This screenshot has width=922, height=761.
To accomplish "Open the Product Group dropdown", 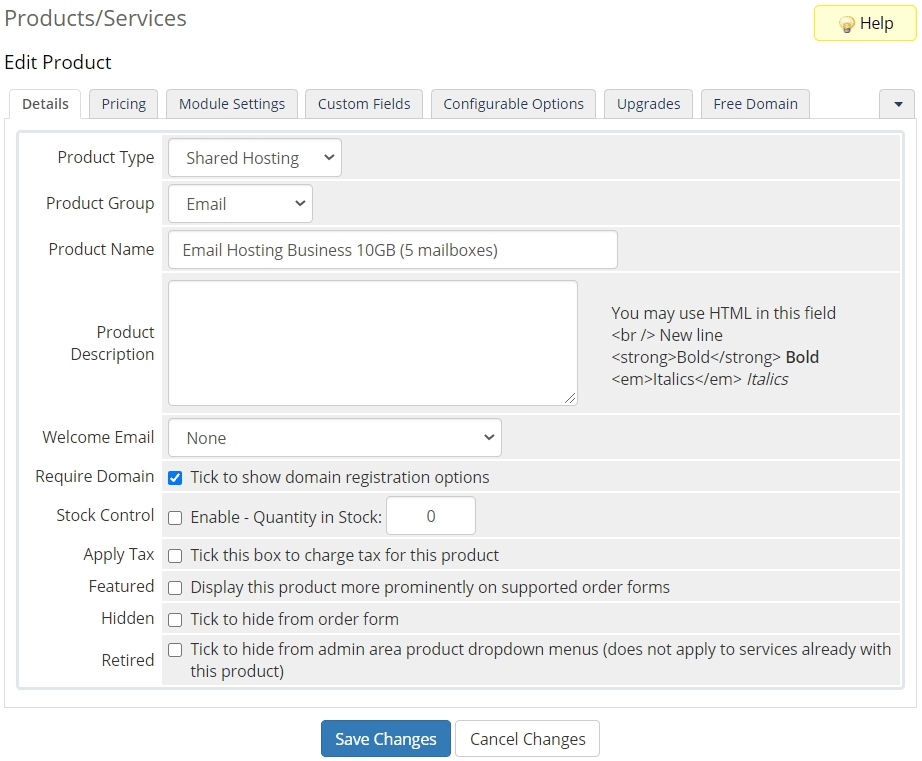I will coord(240,204).
